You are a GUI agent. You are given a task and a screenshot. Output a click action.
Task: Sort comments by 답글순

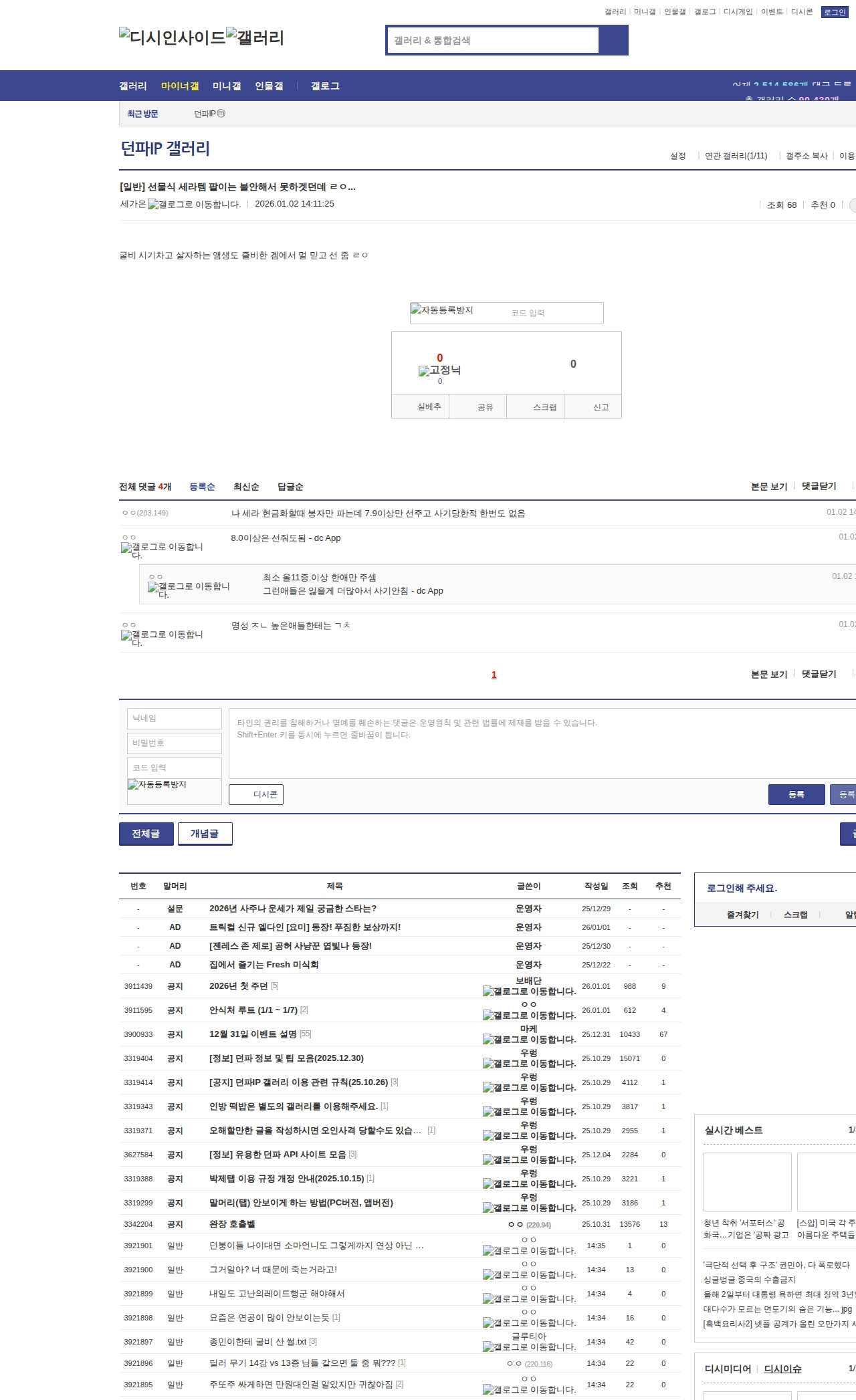point(290,487)
